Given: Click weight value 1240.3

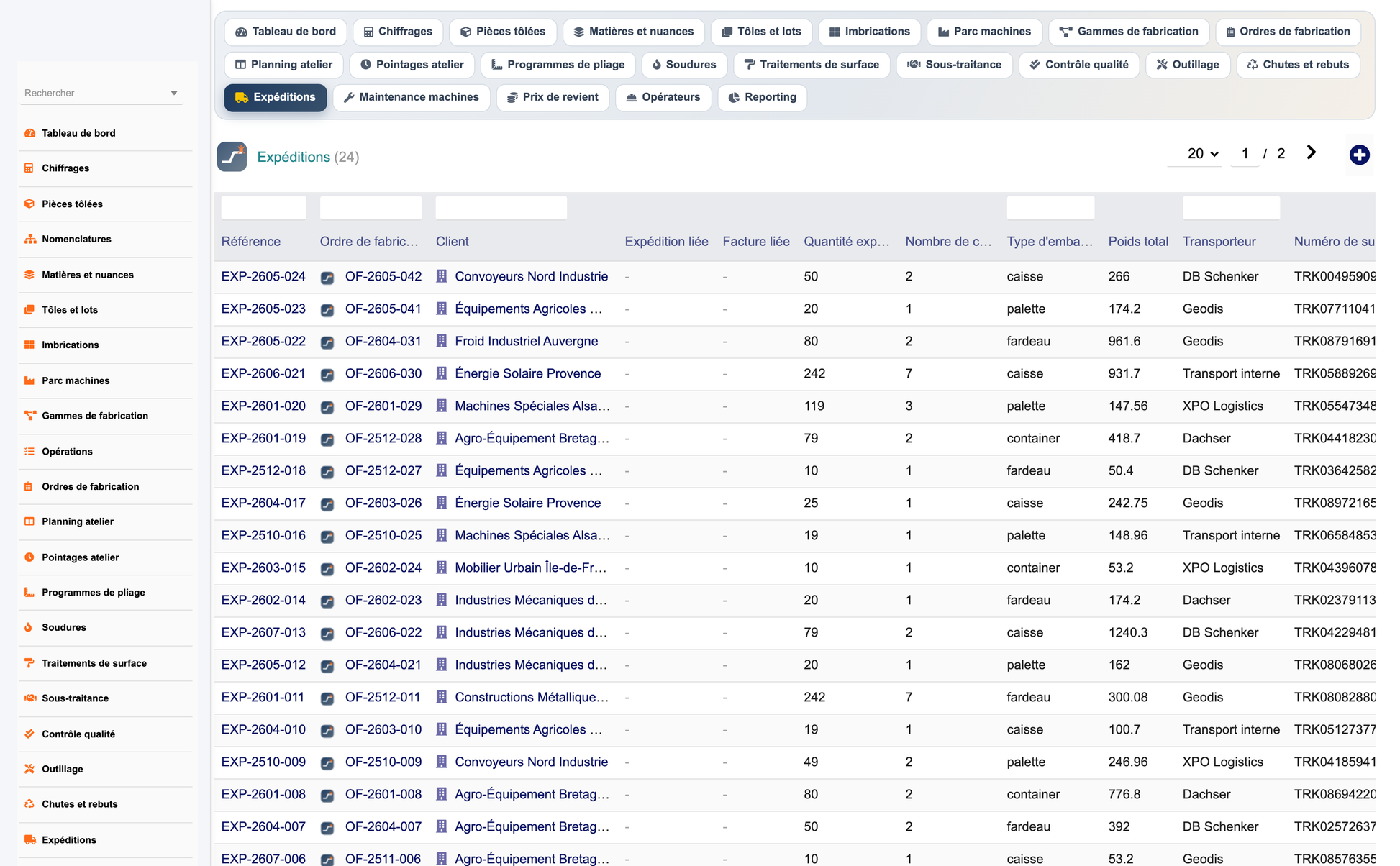Looking at the screenshot, I should tap(1128, 633).
